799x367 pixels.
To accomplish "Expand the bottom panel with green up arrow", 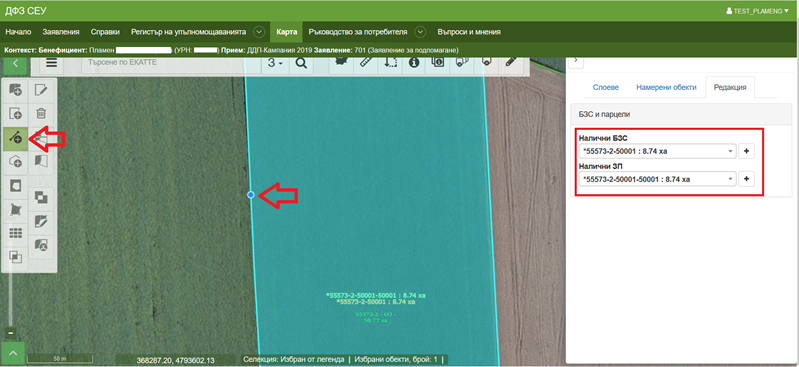I will tap(14, 353).
